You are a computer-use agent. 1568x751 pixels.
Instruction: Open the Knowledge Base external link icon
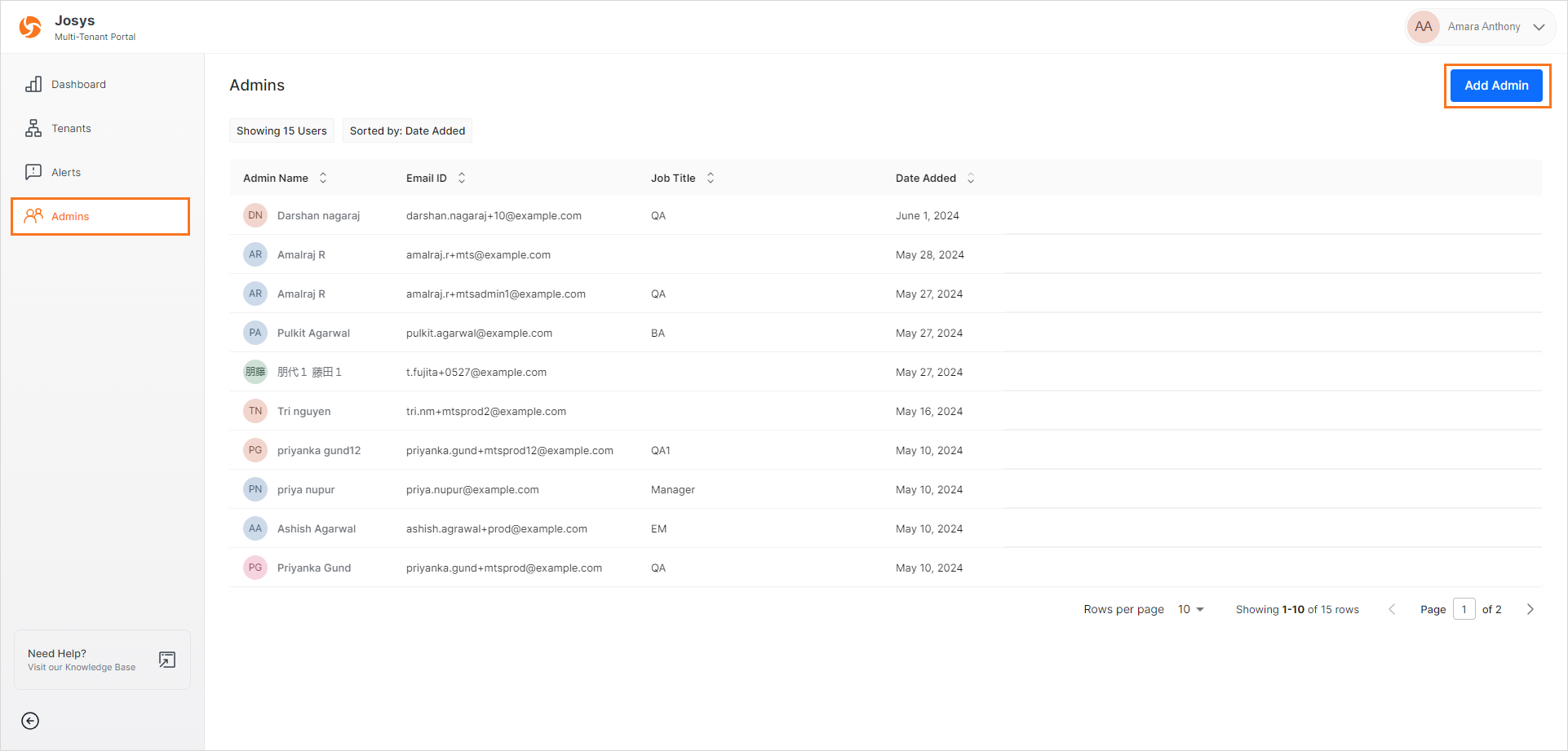167,660
